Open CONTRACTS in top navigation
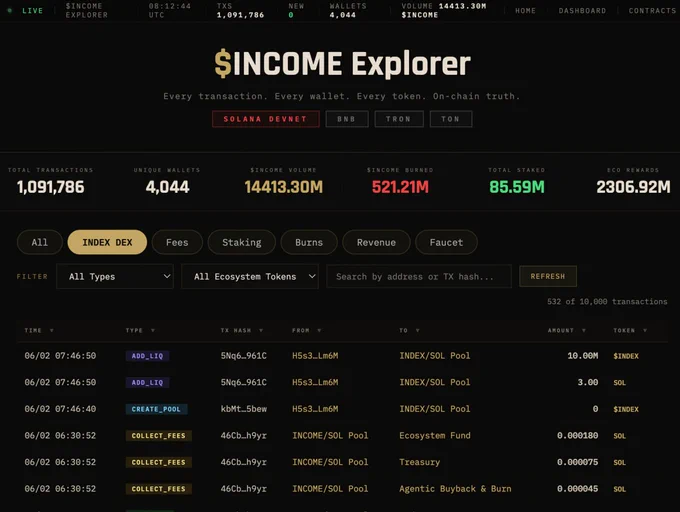 (x=652, y=11)
